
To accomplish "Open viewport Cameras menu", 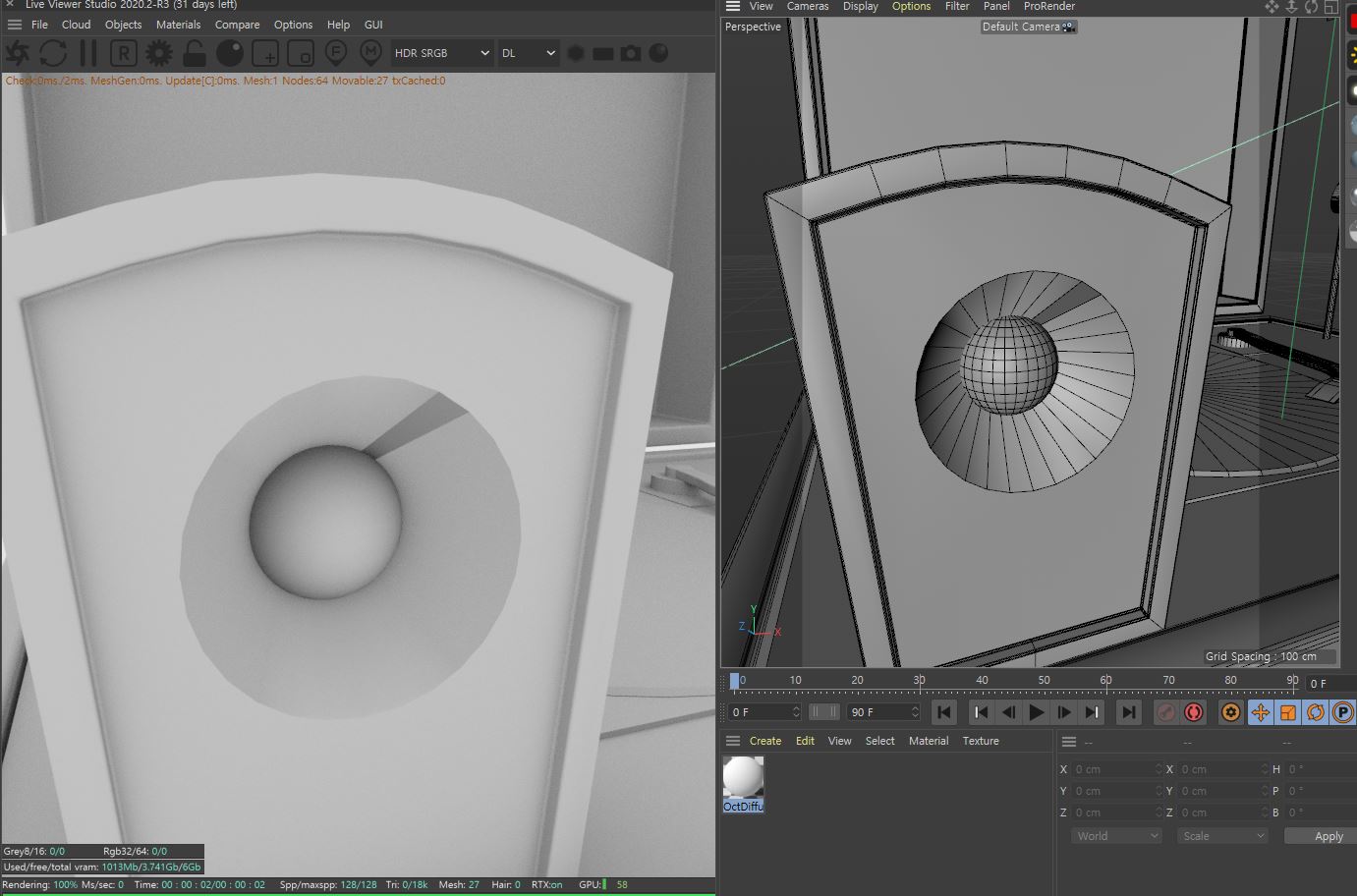I will coord(808,6).
